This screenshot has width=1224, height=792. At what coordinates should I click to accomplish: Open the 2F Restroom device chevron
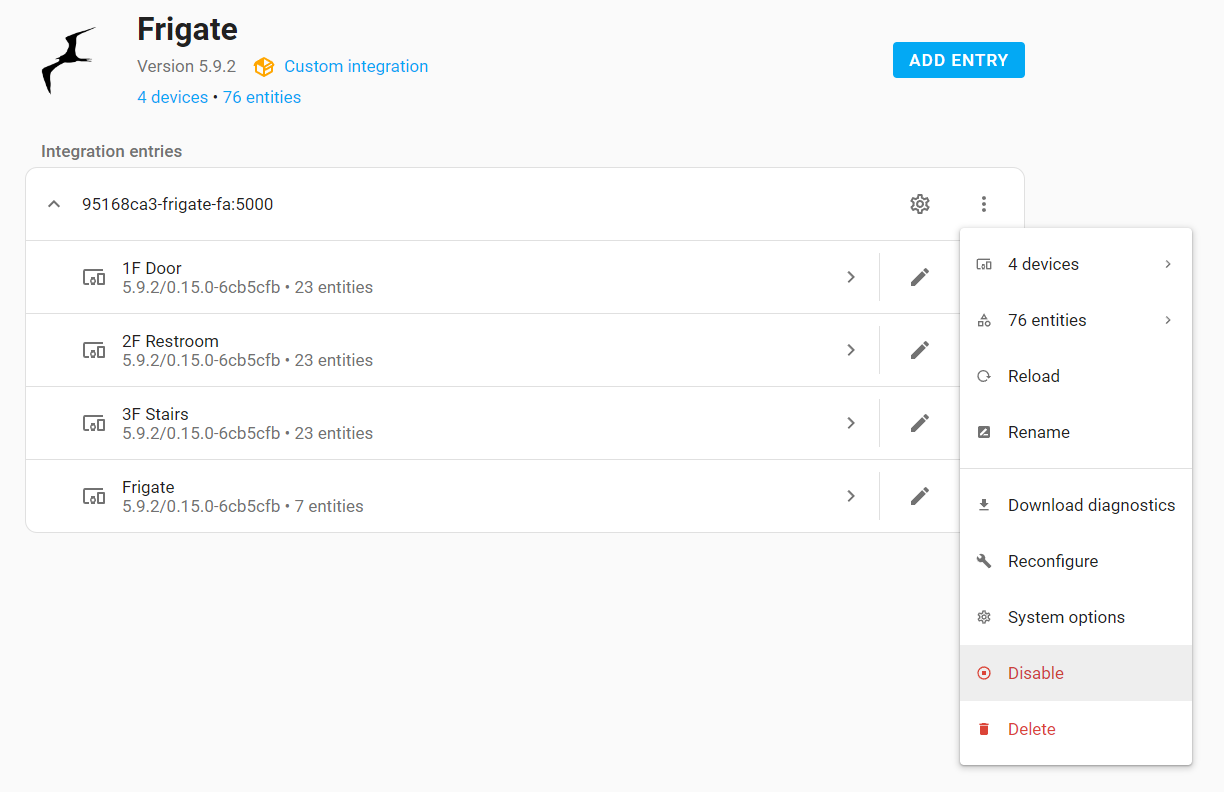851,350
